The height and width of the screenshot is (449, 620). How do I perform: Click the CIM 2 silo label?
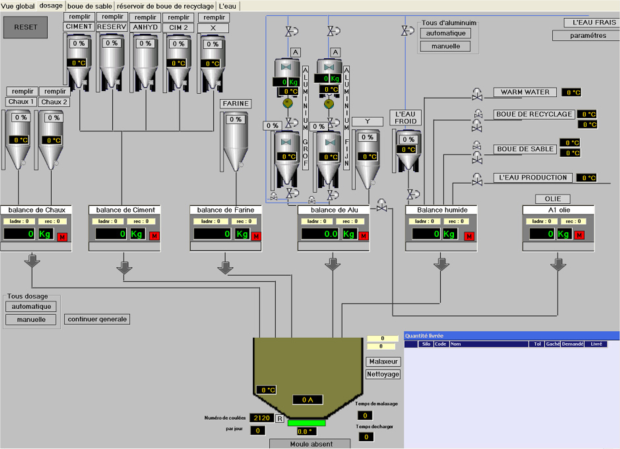178,27
